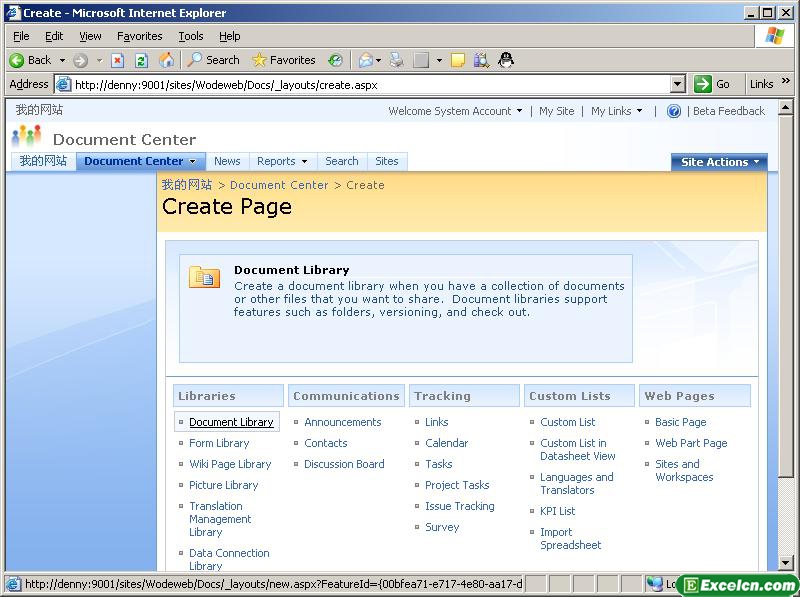Switch to the News tab

(227, 161)
